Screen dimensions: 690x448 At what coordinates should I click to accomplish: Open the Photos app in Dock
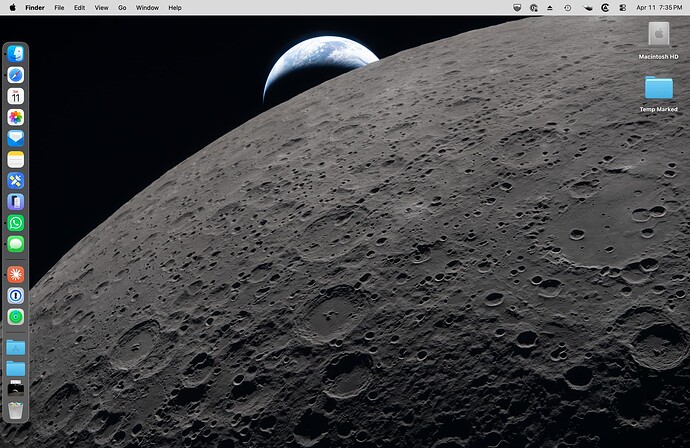tap(15, 117)
